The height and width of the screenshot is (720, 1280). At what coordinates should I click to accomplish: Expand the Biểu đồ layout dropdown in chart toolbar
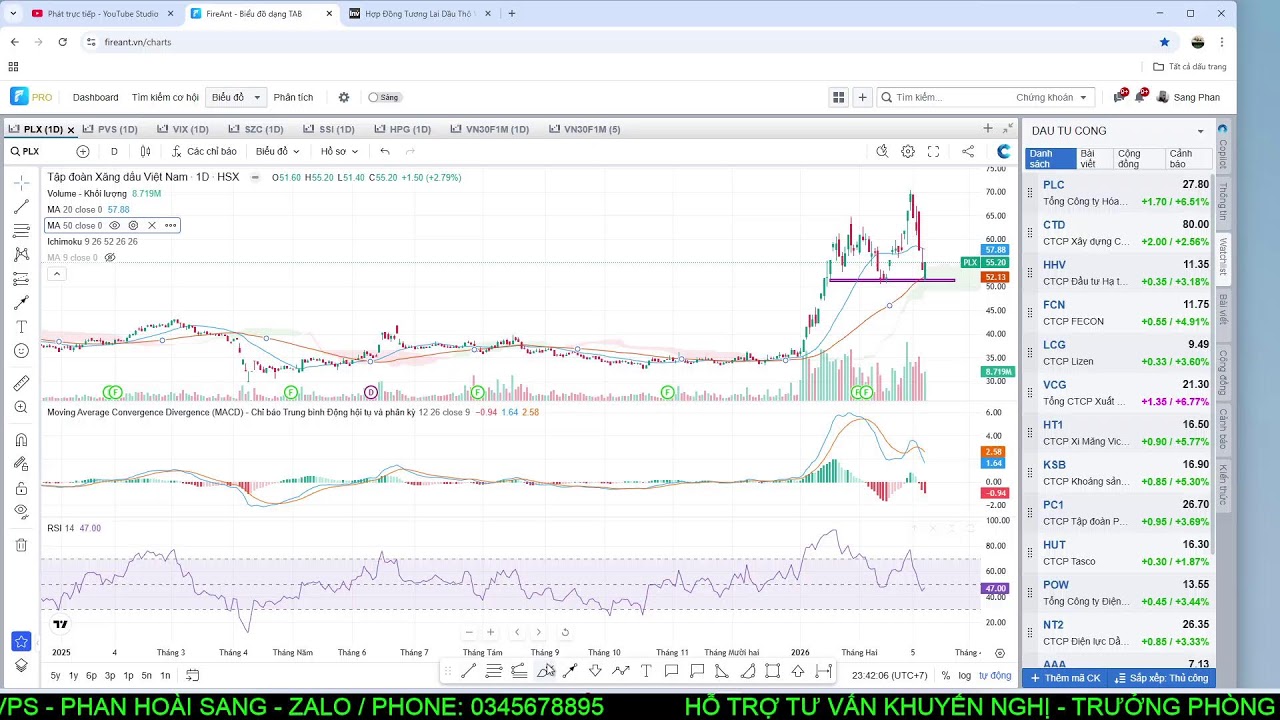[x=277, y=151]
